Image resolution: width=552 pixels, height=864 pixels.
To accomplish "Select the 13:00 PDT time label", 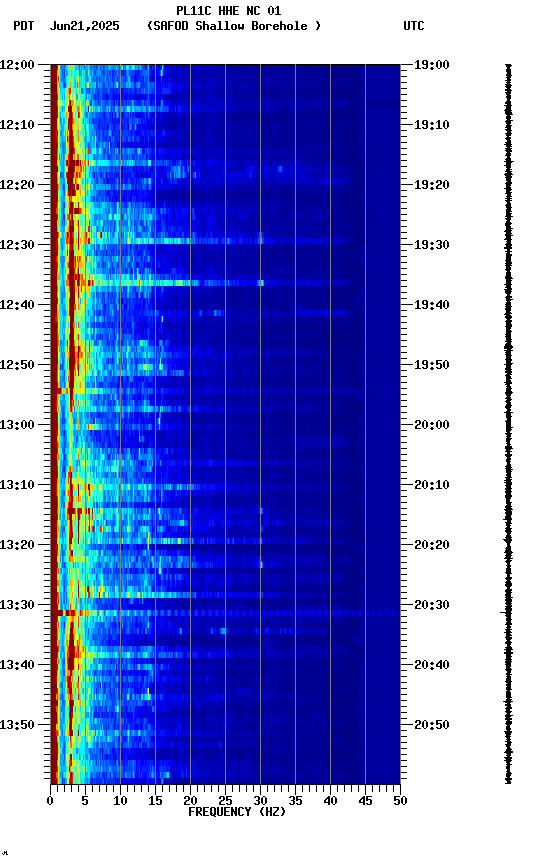I will [x=17, y=425].
